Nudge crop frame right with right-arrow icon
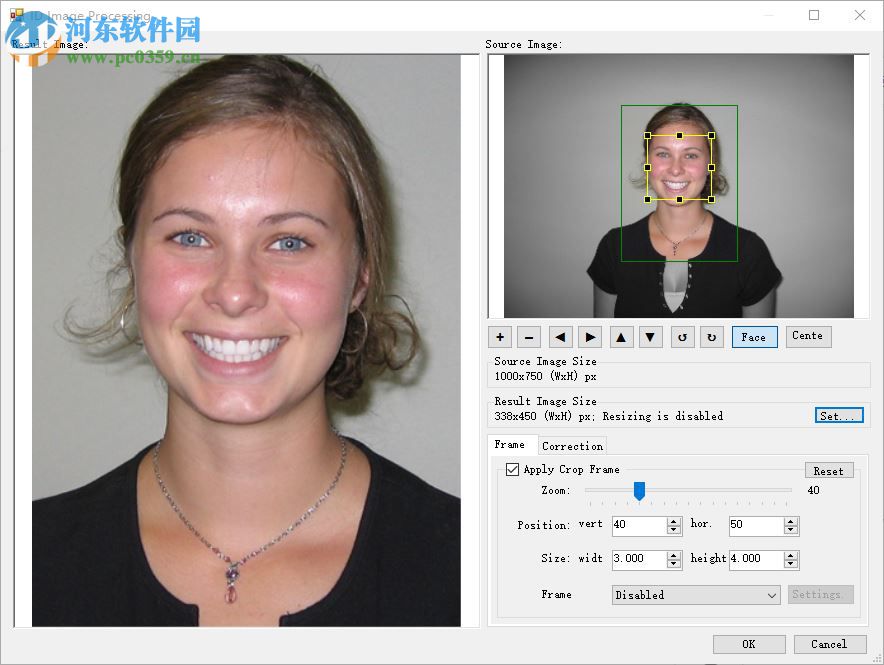This screenshot has height=665, width=884. [590, 337]
